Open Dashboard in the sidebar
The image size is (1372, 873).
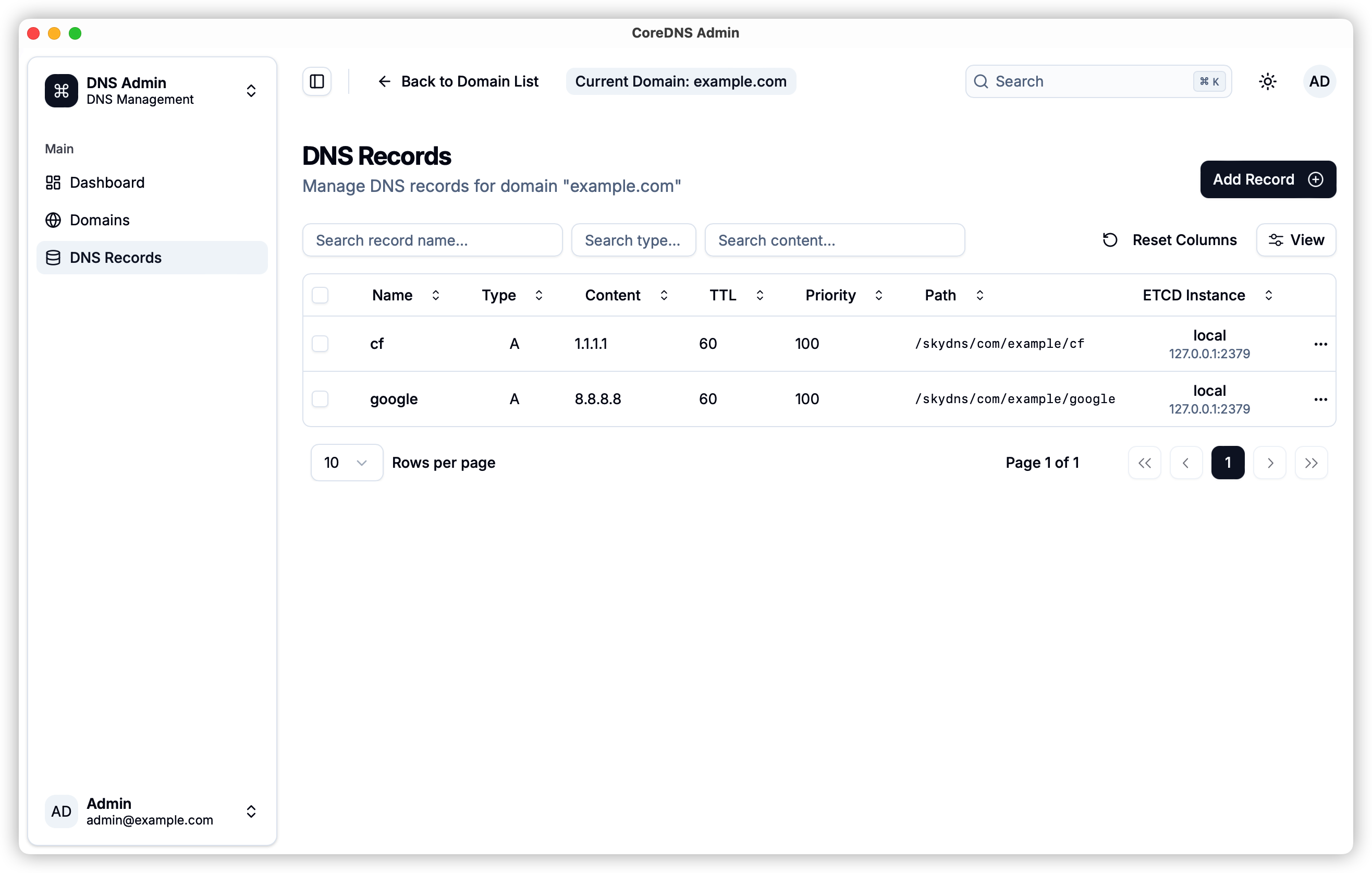107,183
